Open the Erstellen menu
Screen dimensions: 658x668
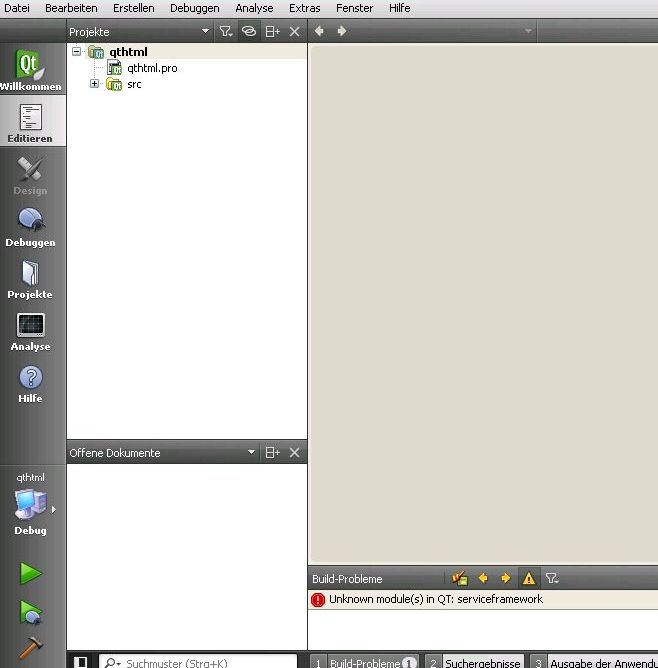click(x=133, y=8)
